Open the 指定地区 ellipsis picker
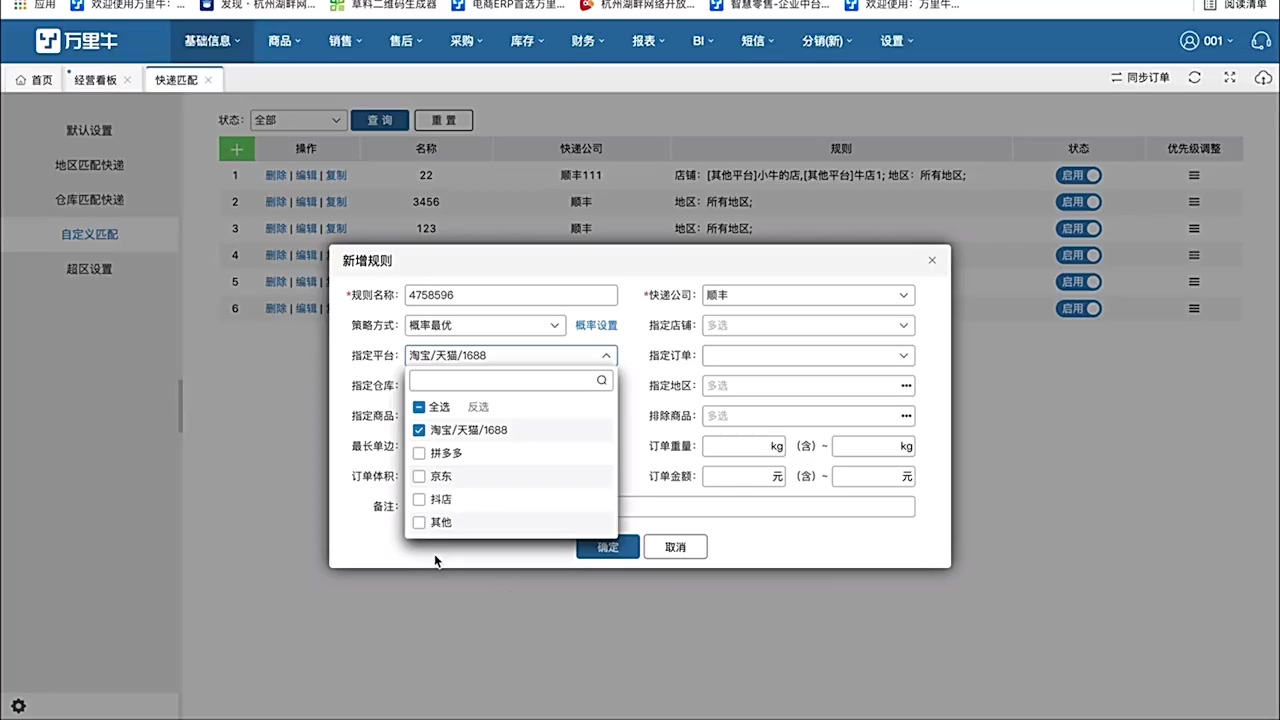The image size is (1280, 720). [906, 386]
